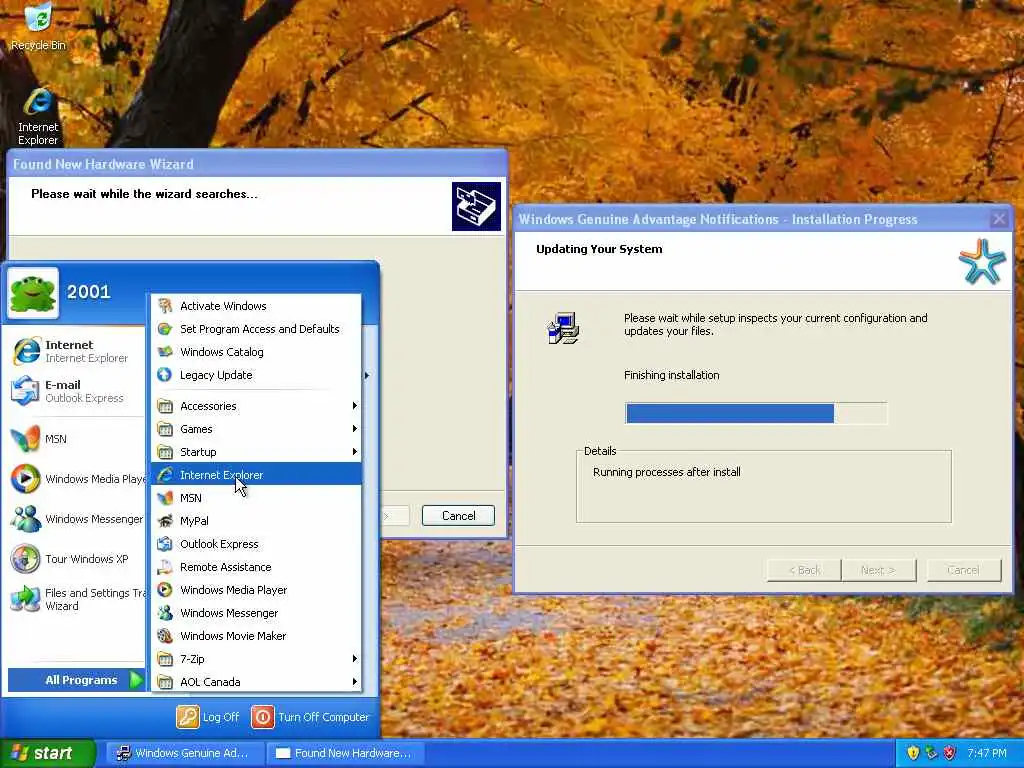Click Next in Windows Genuine Advantage dialog
Viewport: 1024px width, 768px height.
(879, 570)
